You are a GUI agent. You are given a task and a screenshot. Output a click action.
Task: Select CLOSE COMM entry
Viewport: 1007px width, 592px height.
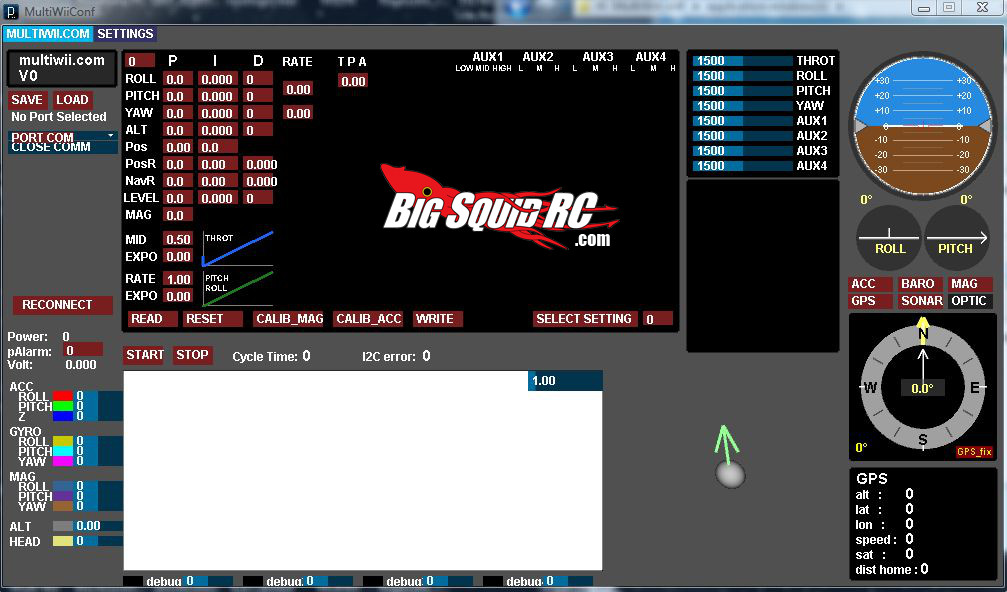pyautogui.click(x=62, y=147)
